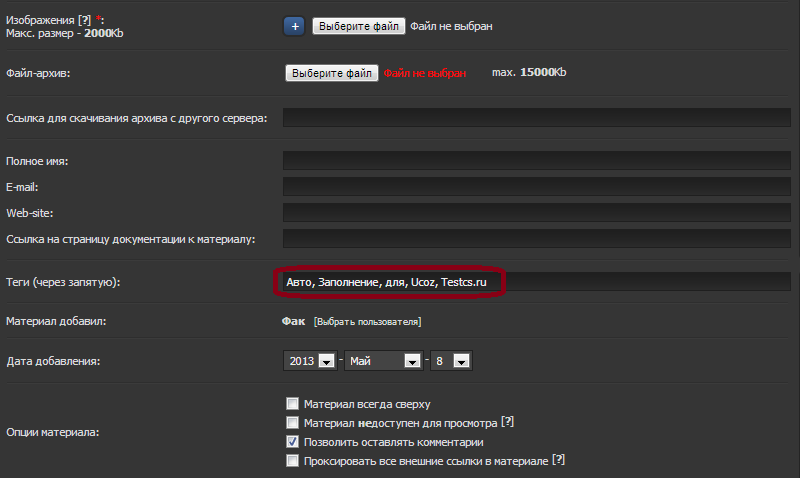Viewport: 800px width, 478px height.
Task: Click help marker next to Изображения label
Action: [x=84, y=20]
